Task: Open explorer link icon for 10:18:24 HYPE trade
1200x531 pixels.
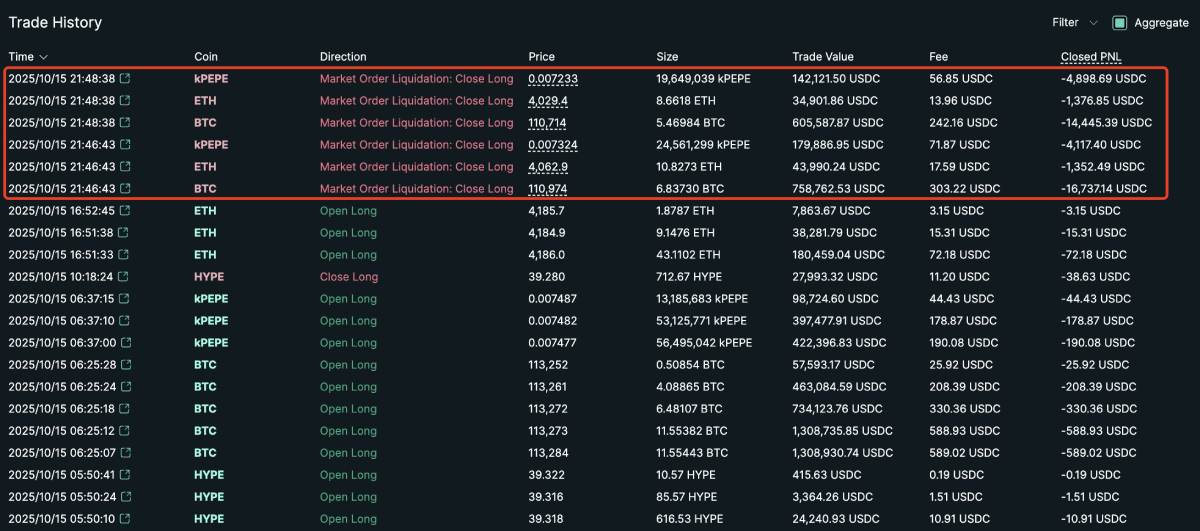Action: pyautogui.click(x=125, y=277)
